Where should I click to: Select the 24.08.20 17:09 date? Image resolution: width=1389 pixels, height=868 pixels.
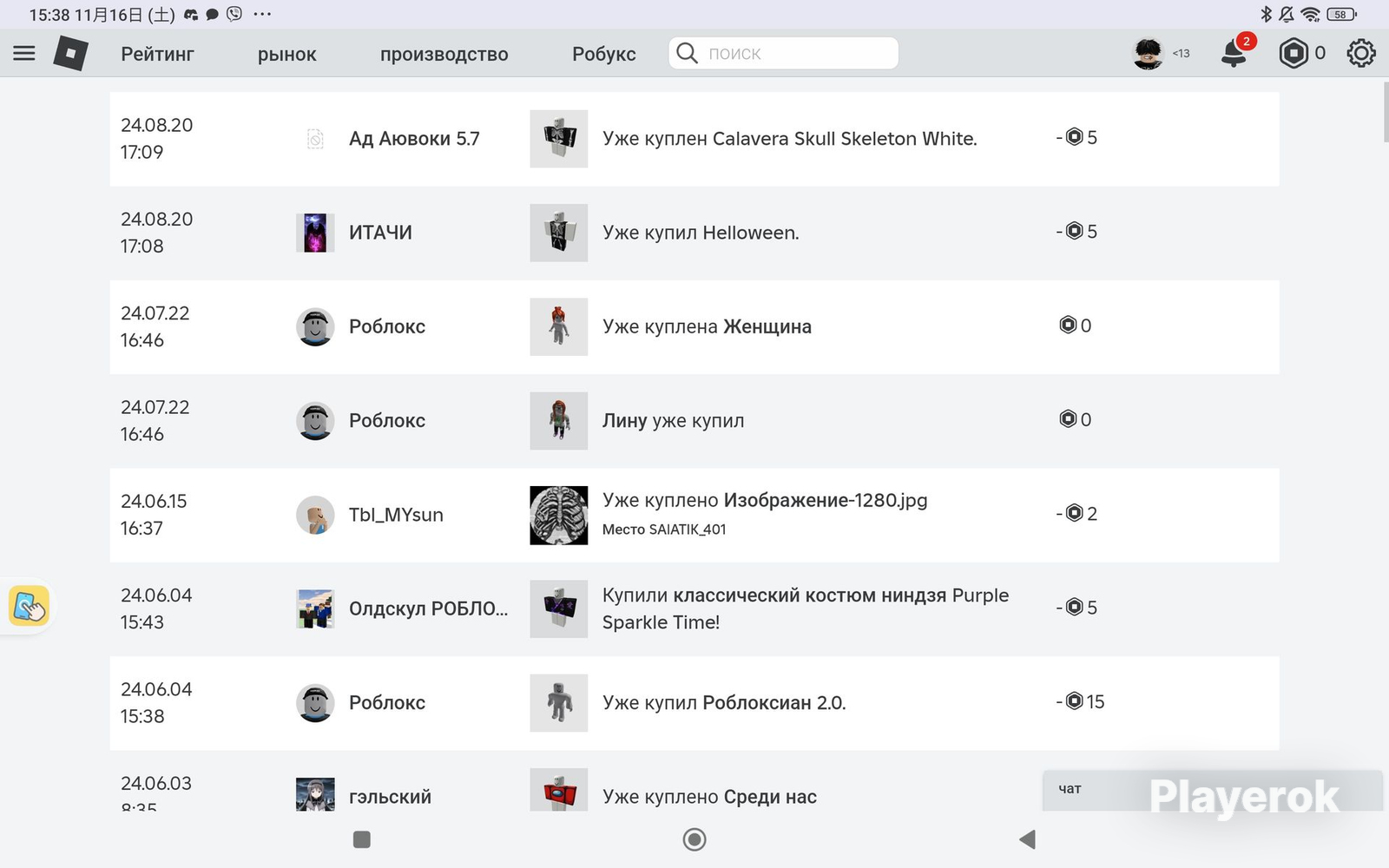tap(157, 139)
